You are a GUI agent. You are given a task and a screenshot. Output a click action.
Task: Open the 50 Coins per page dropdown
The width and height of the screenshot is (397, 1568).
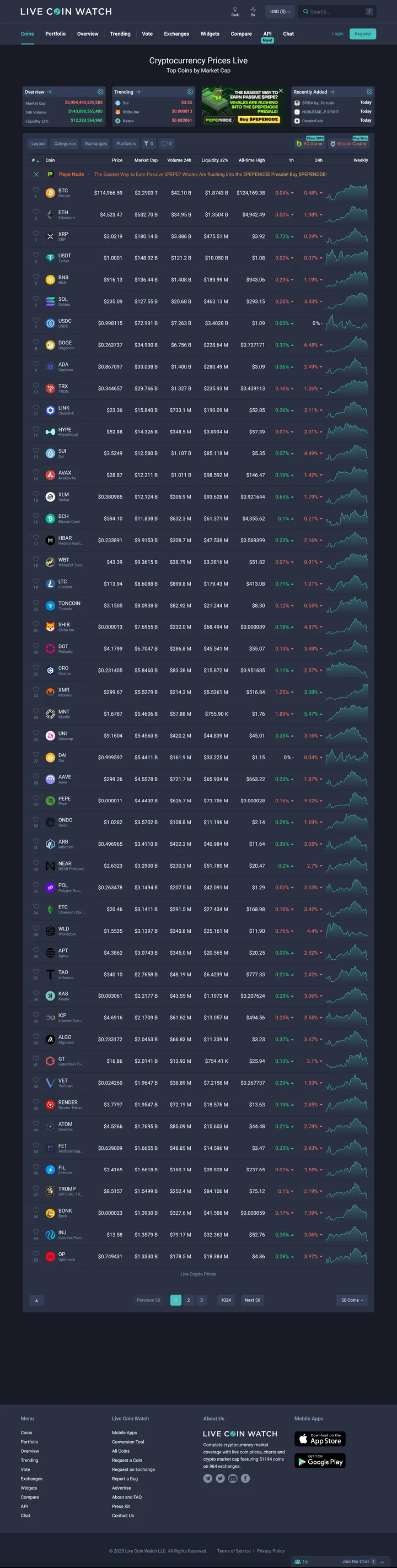pyautogui.click(x=352, y=1300)
